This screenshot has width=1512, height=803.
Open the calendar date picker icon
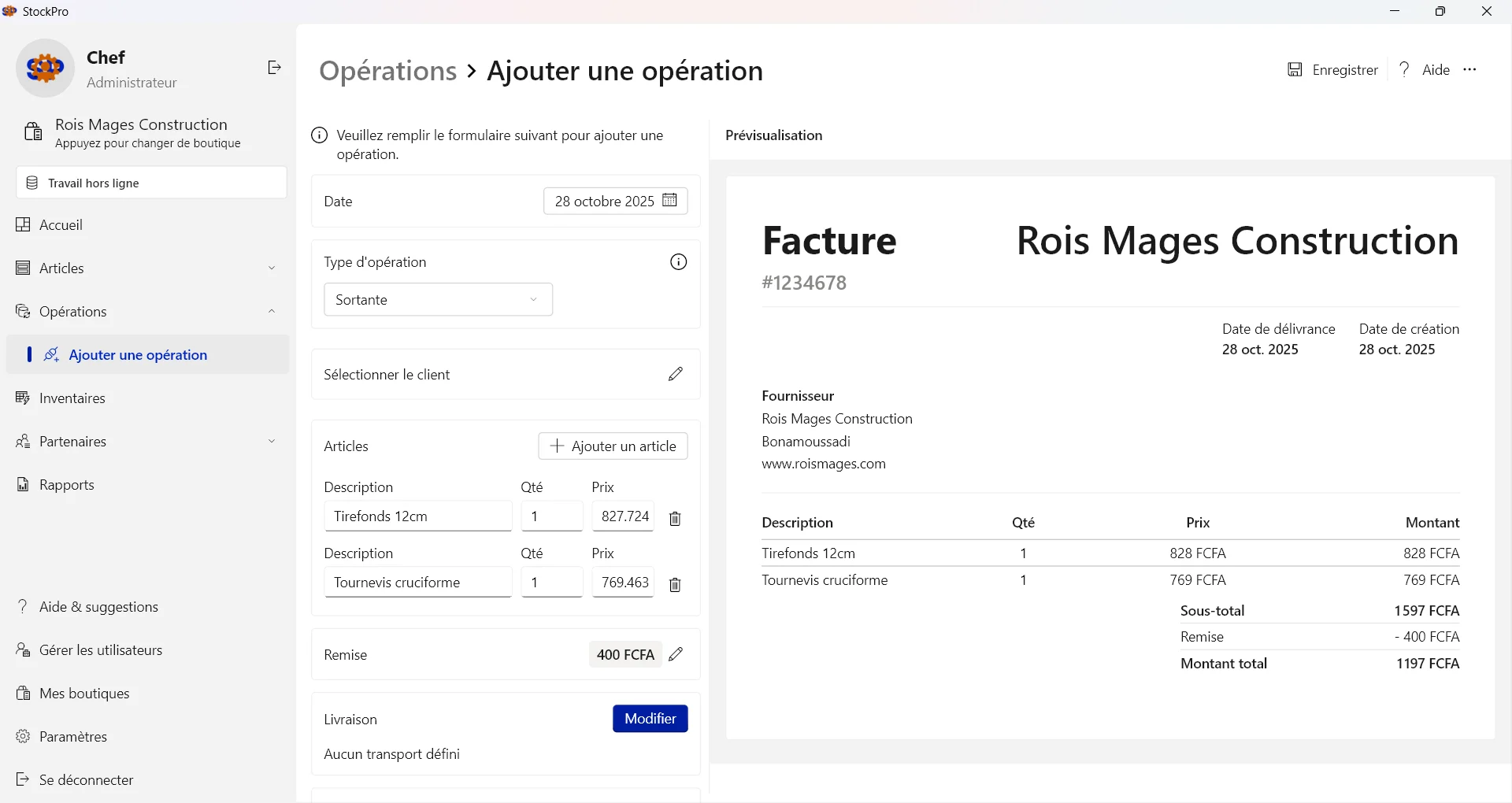[x=670, y=201]
